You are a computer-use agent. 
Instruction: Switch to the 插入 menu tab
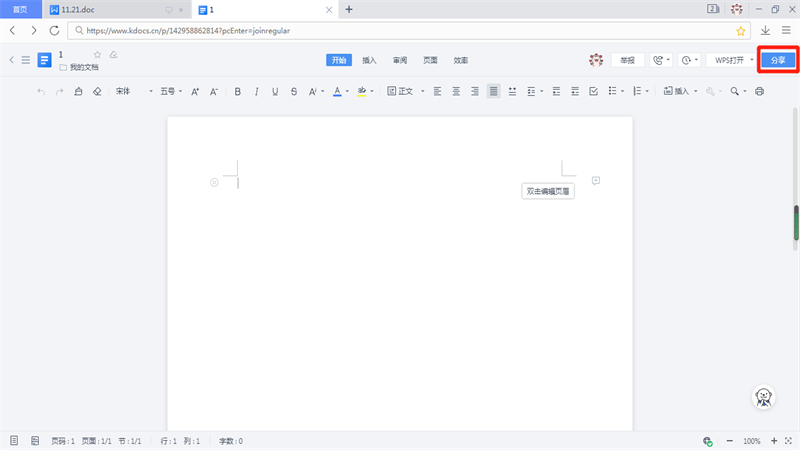pos(369,60)
